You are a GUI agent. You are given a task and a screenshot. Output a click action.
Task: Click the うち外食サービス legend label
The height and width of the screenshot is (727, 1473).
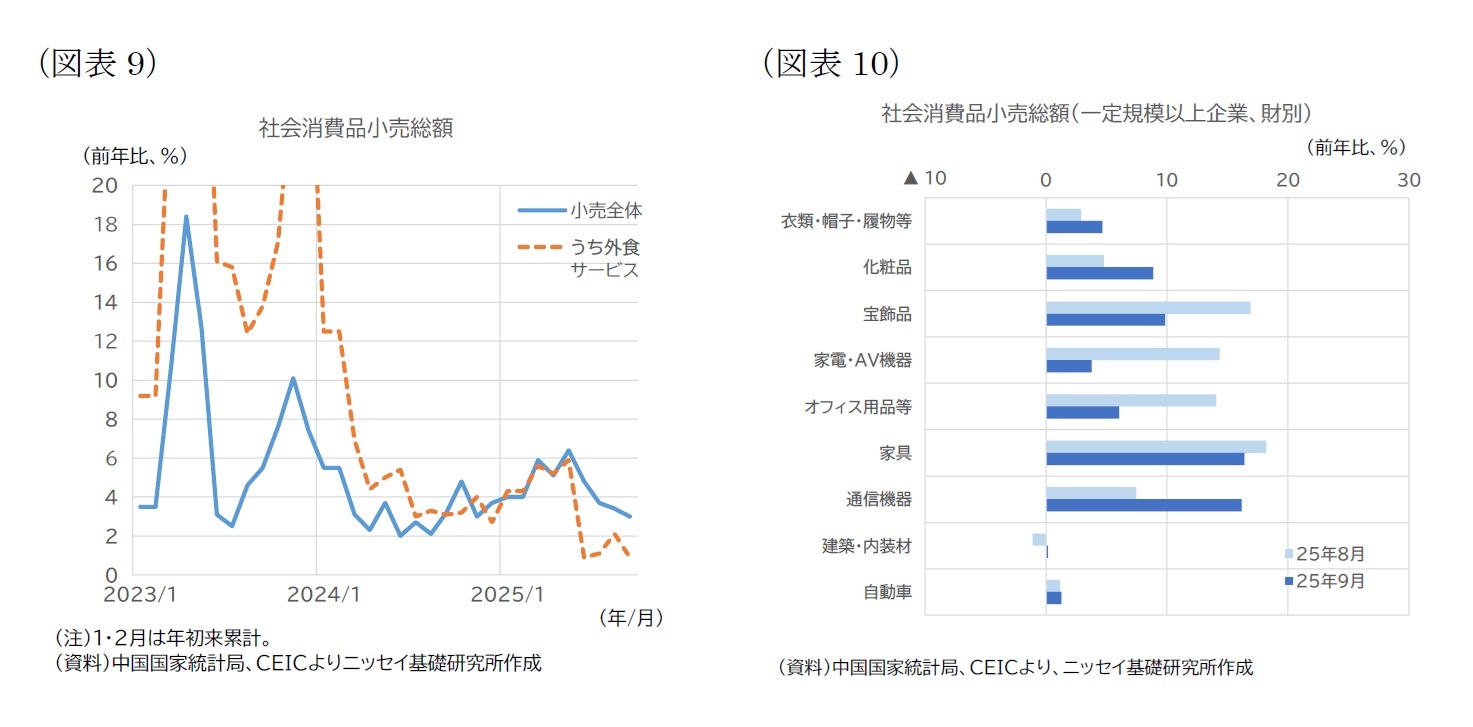coord(604,258)
